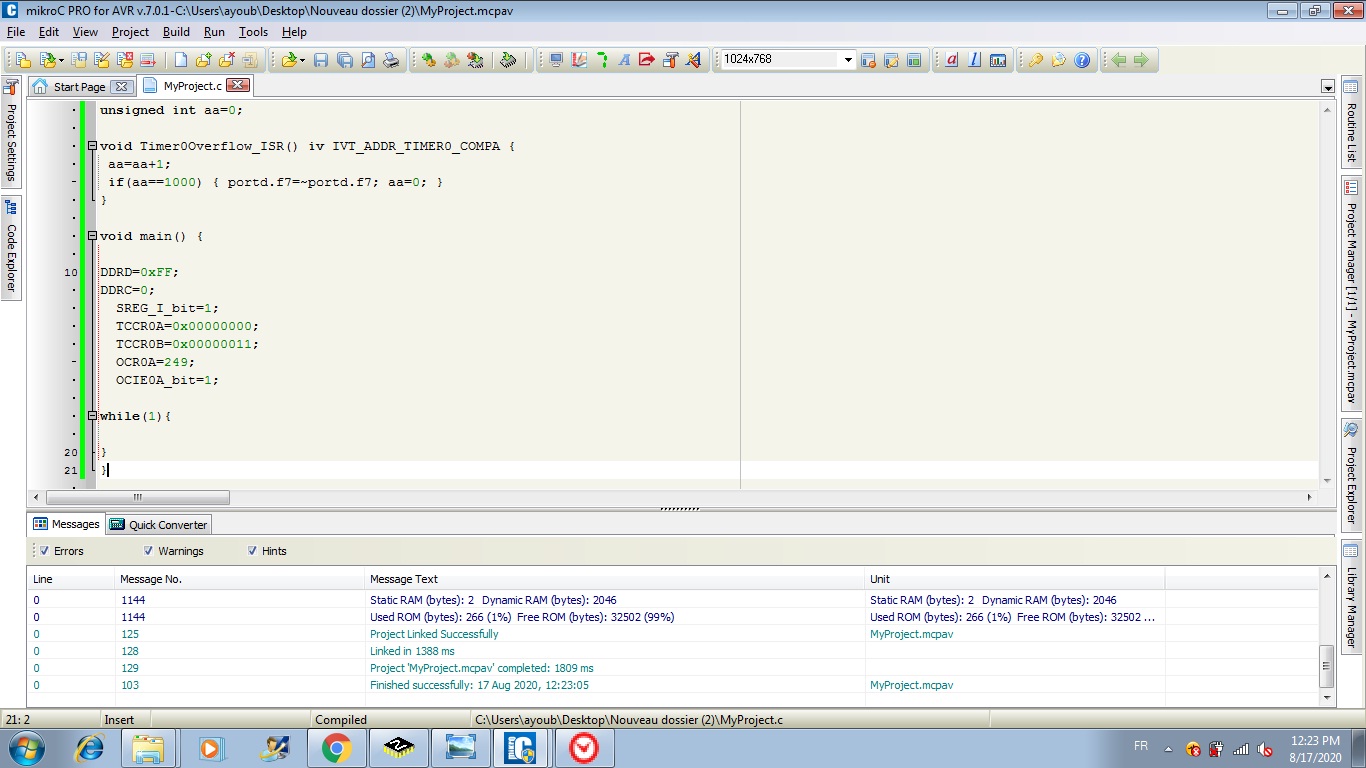
Task: Click the red italic 'a' assembly icon
Action: (951, 60)
